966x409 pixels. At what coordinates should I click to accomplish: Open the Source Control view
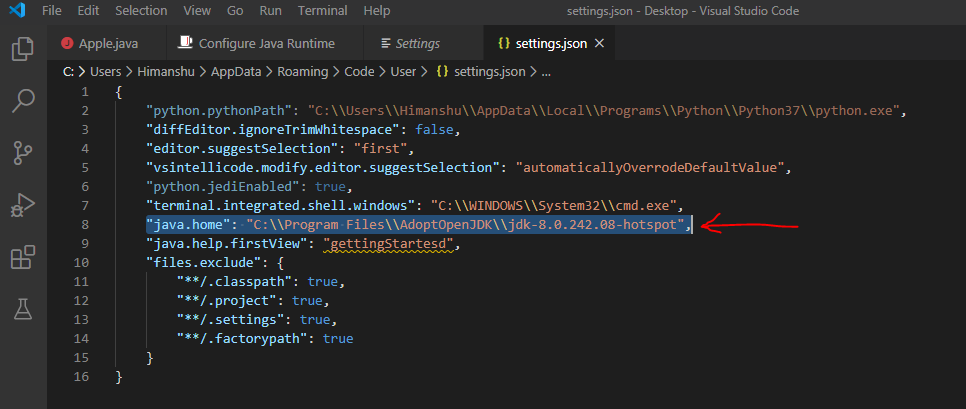click(x=23, y=153)
